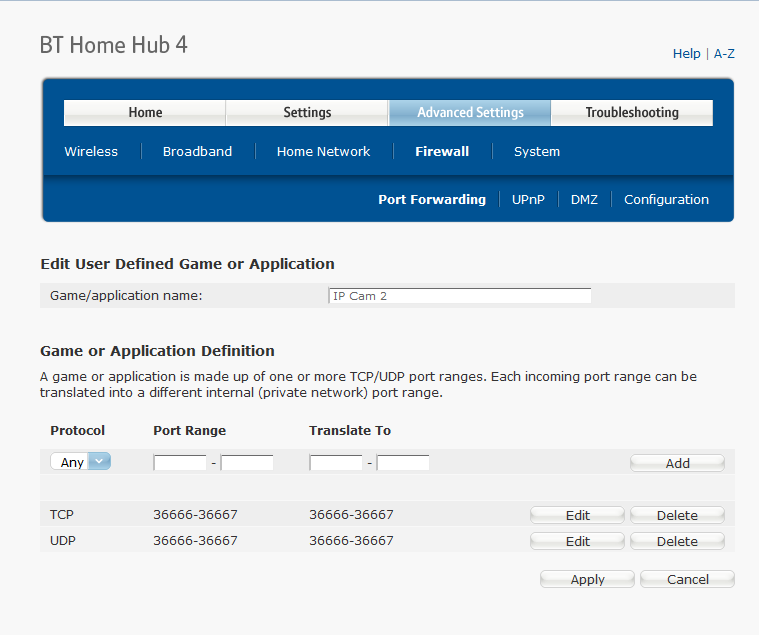Edit the TCP port rule
This screenshot has height=635, width=759.
pyautogui.click(x=577, y=515)
